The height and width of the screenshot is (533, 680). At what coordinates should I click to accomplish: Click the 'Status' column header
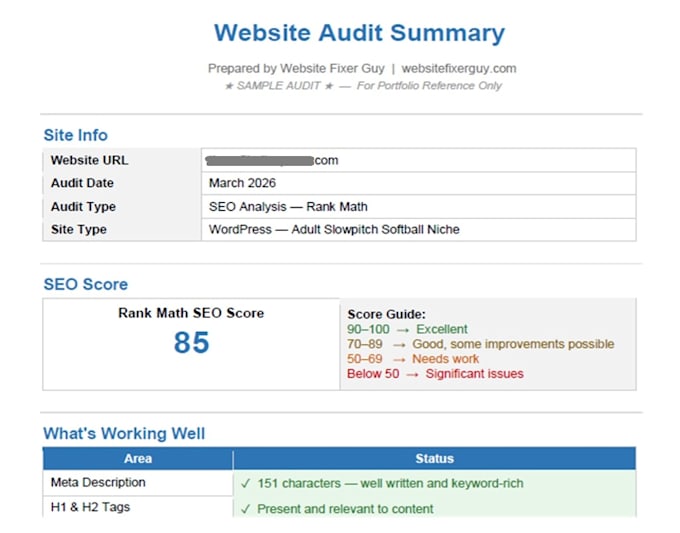(x=435, y=459)
